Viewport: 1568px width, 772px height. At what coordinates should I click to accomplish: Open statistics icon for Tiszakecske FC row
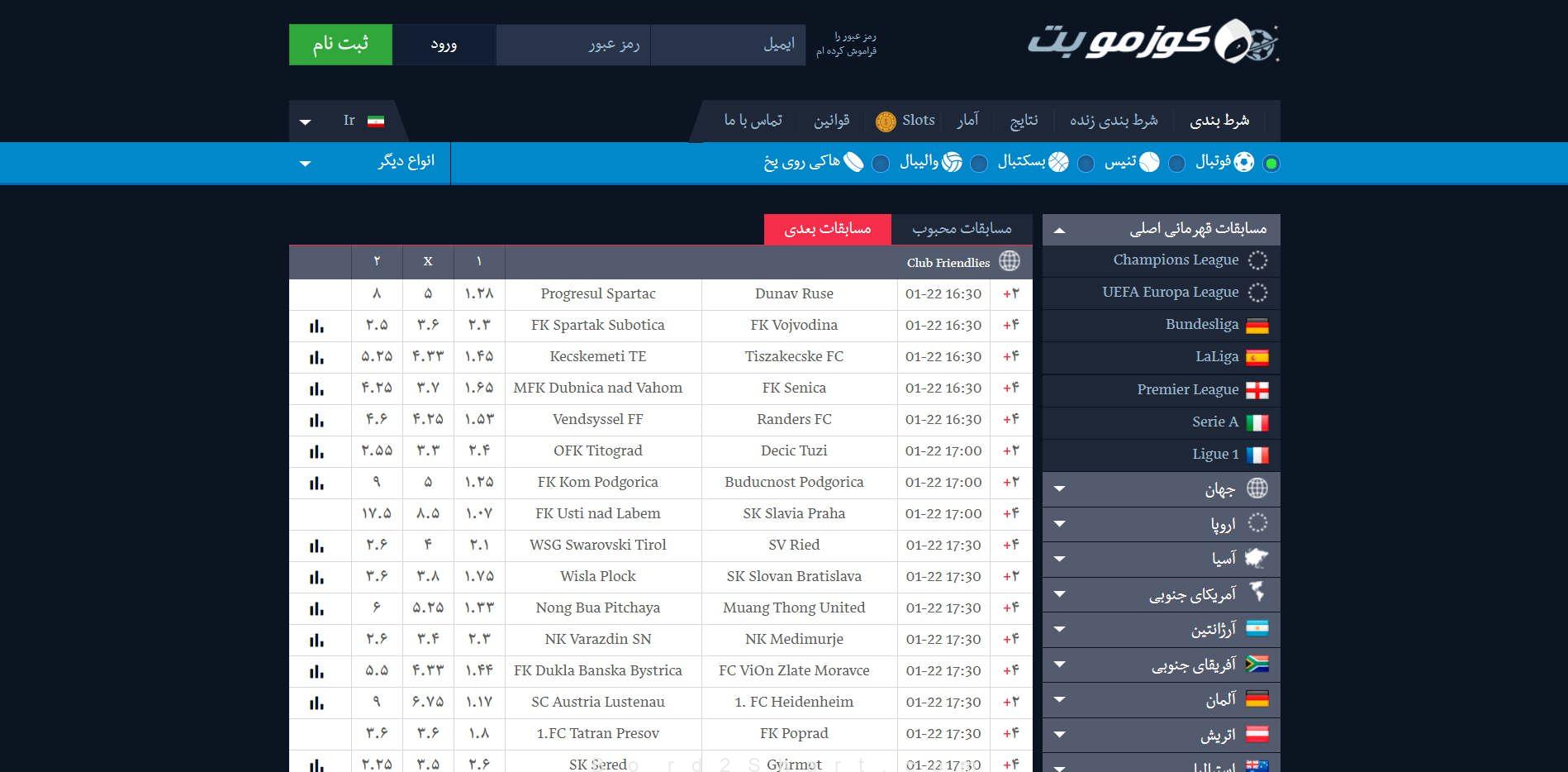pos(316,357)
